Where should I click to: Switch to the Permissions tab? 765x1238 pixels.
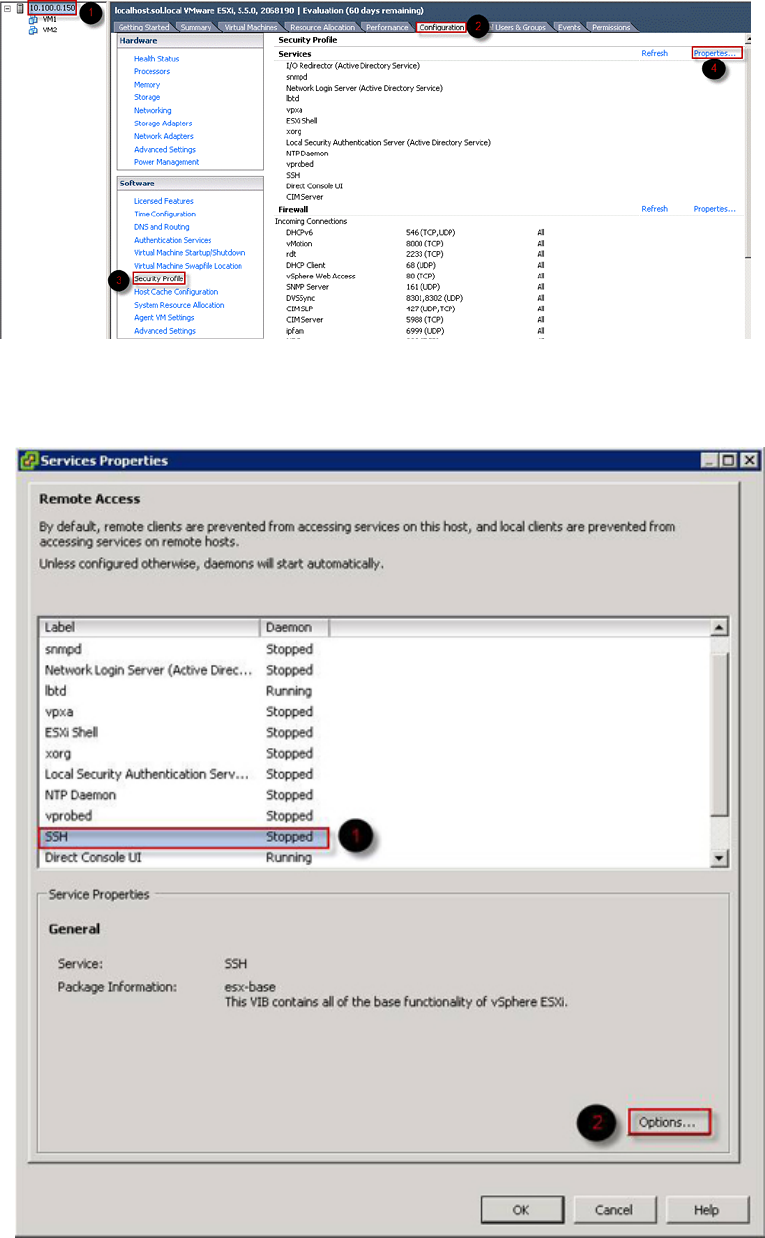[611, 27]
